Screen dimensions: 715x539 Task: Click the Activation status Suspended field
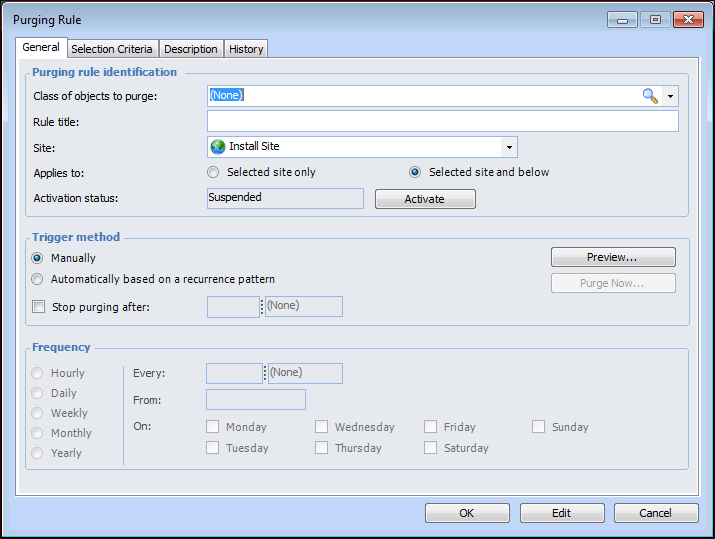pos(285,198)
